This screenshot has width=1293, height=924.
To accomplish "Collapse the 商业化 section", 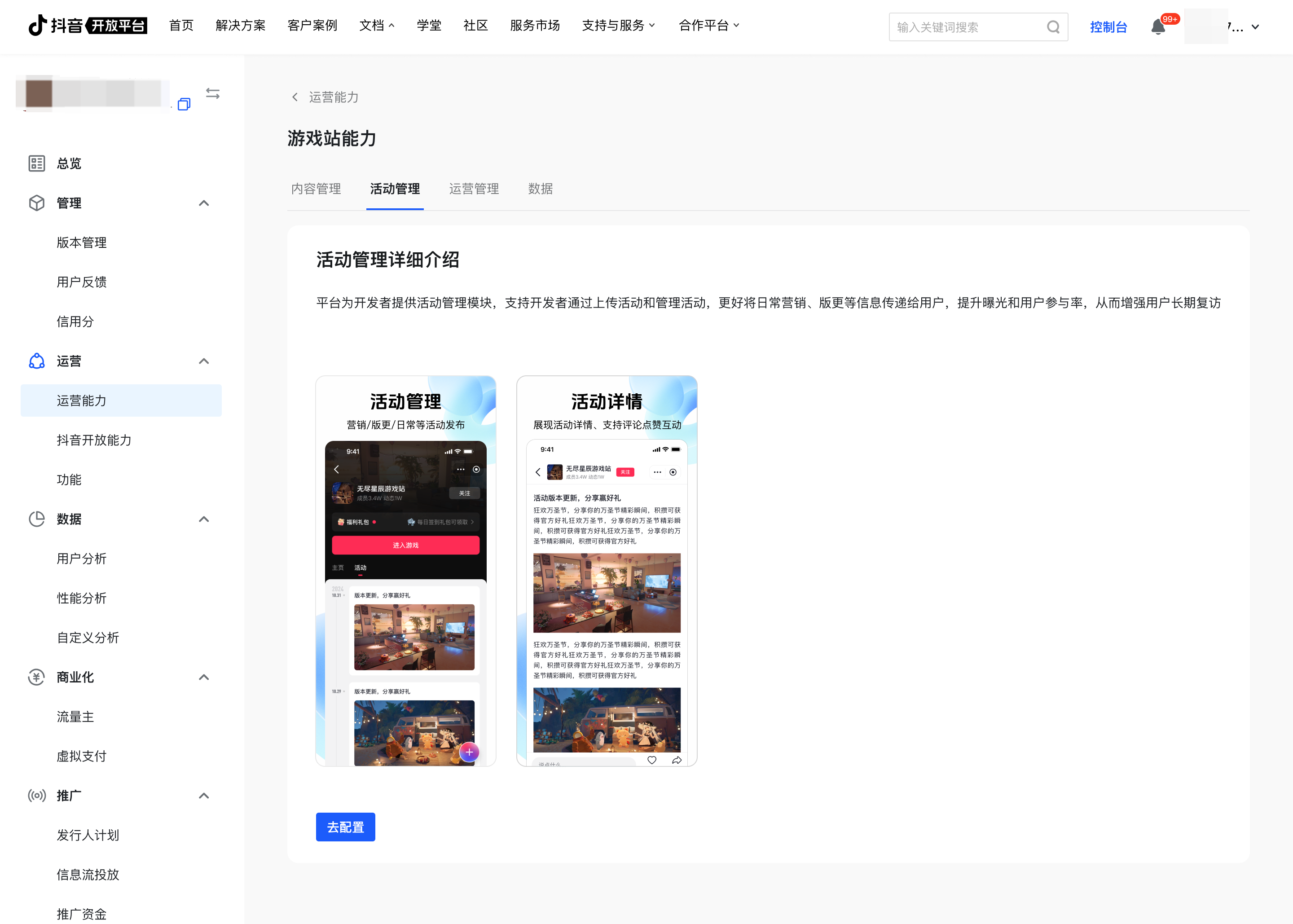I will point(204,677).
